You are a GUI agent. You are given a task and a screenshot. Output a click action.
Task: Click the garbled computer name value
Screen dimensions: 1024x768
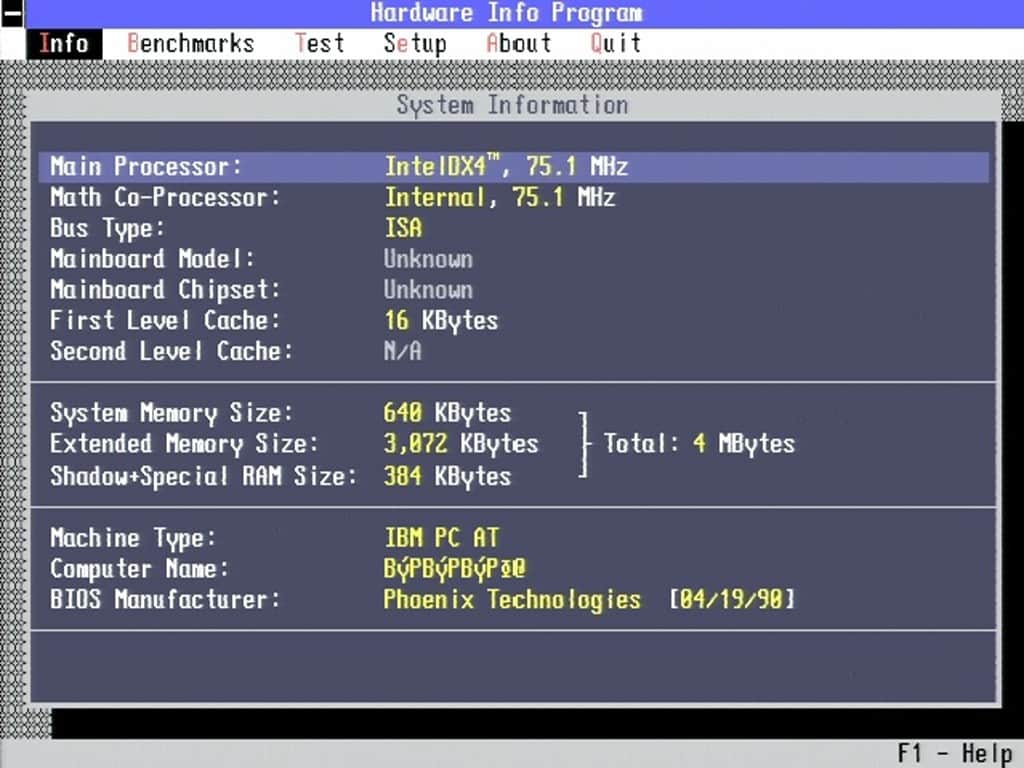tap(455, 568)
